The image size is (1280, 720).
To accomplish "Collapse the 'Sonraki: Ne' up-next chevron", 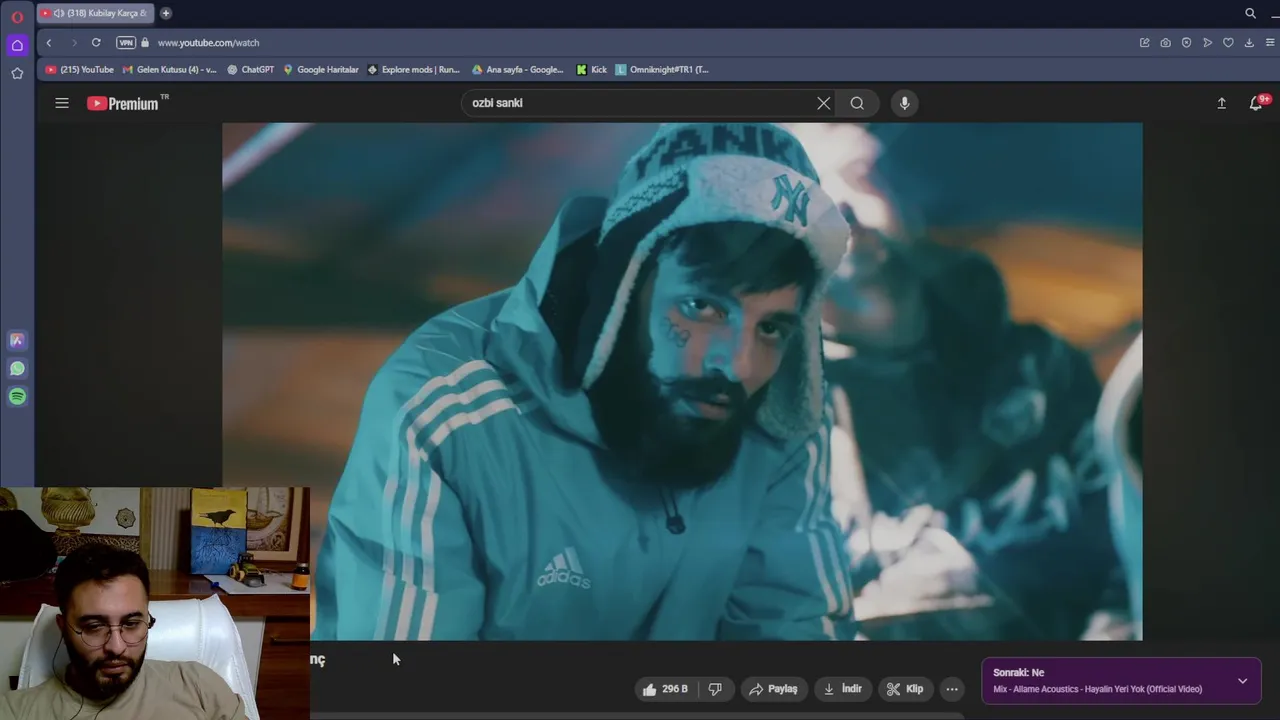I will pyautogui.click(x=1242, y=681).
